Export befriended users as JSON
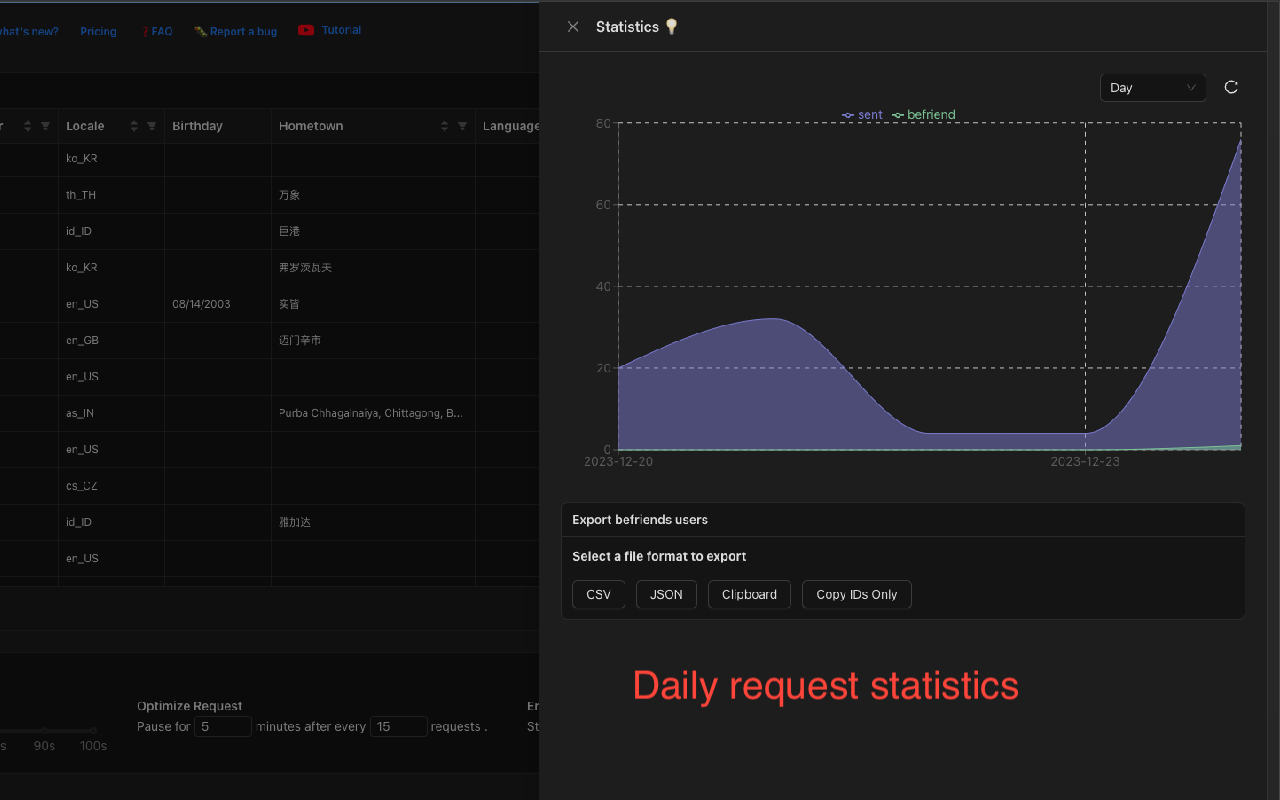1280x800 pixels. pyautogui.click(x=666, y=594)
